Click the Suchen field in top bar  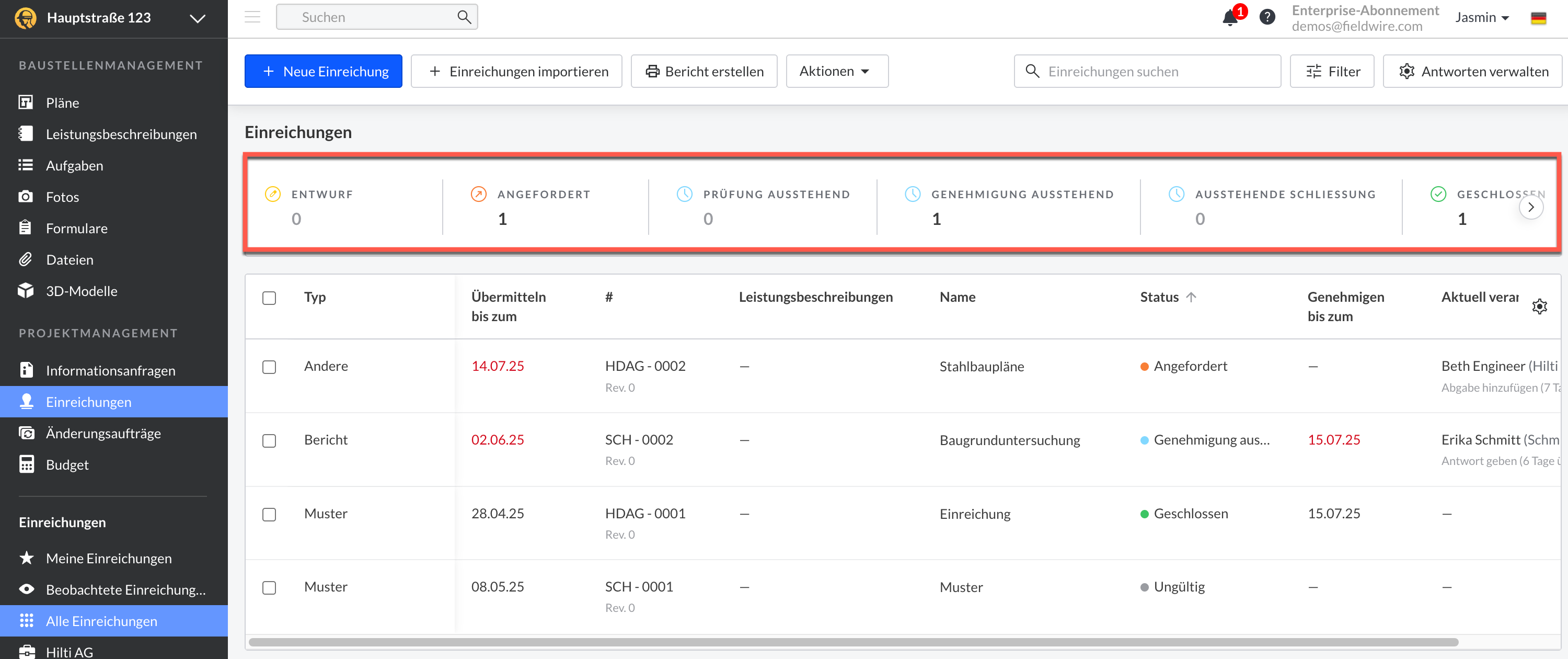(x=377, y=17)
